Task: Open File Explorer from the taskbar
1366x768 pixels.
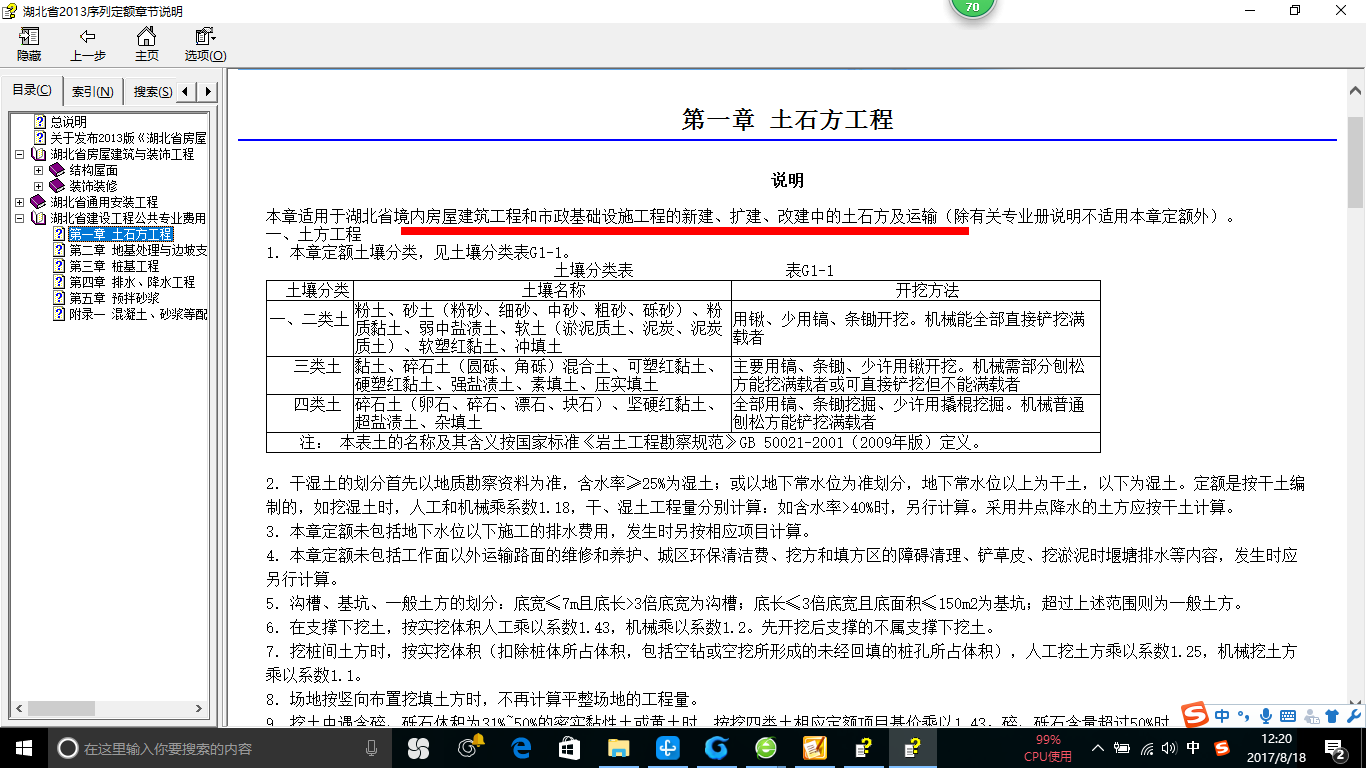Action: (x=618, y=748)
